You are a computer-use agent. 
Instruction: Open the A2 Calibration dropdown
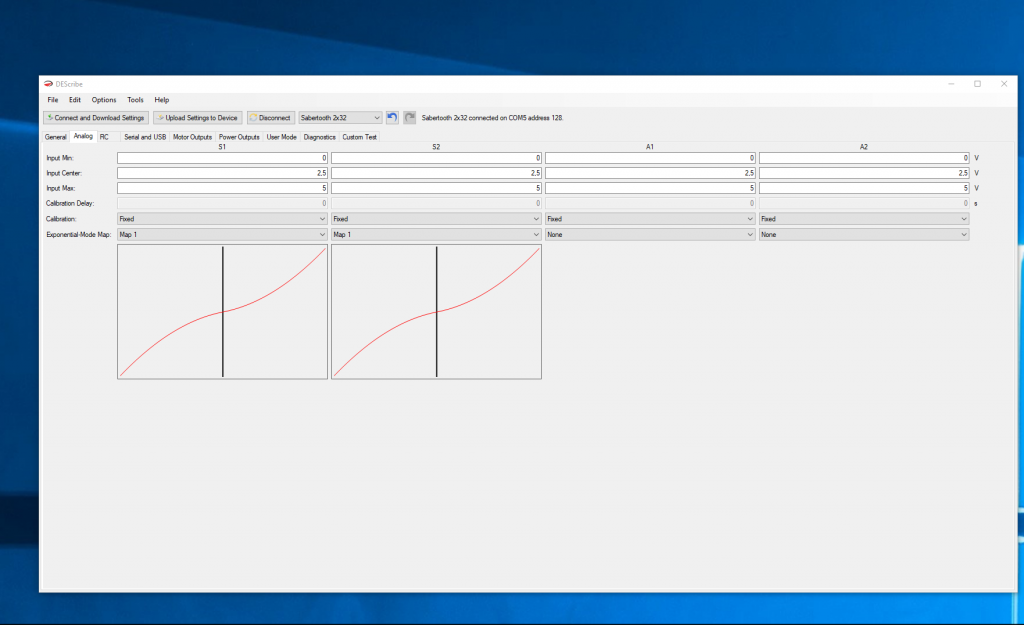click(x=864, y=219)
